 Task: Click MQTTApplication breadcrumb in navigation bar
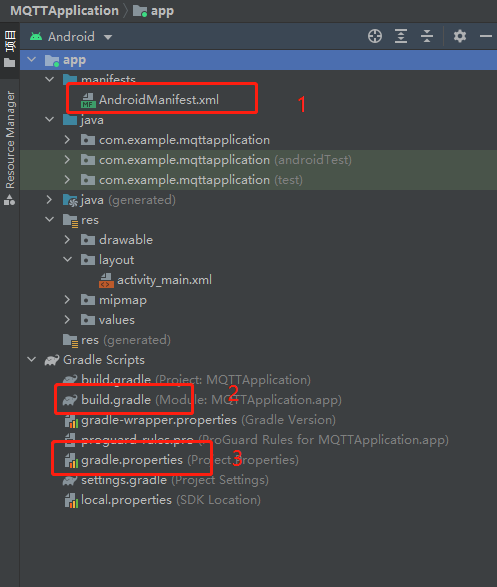64,10
